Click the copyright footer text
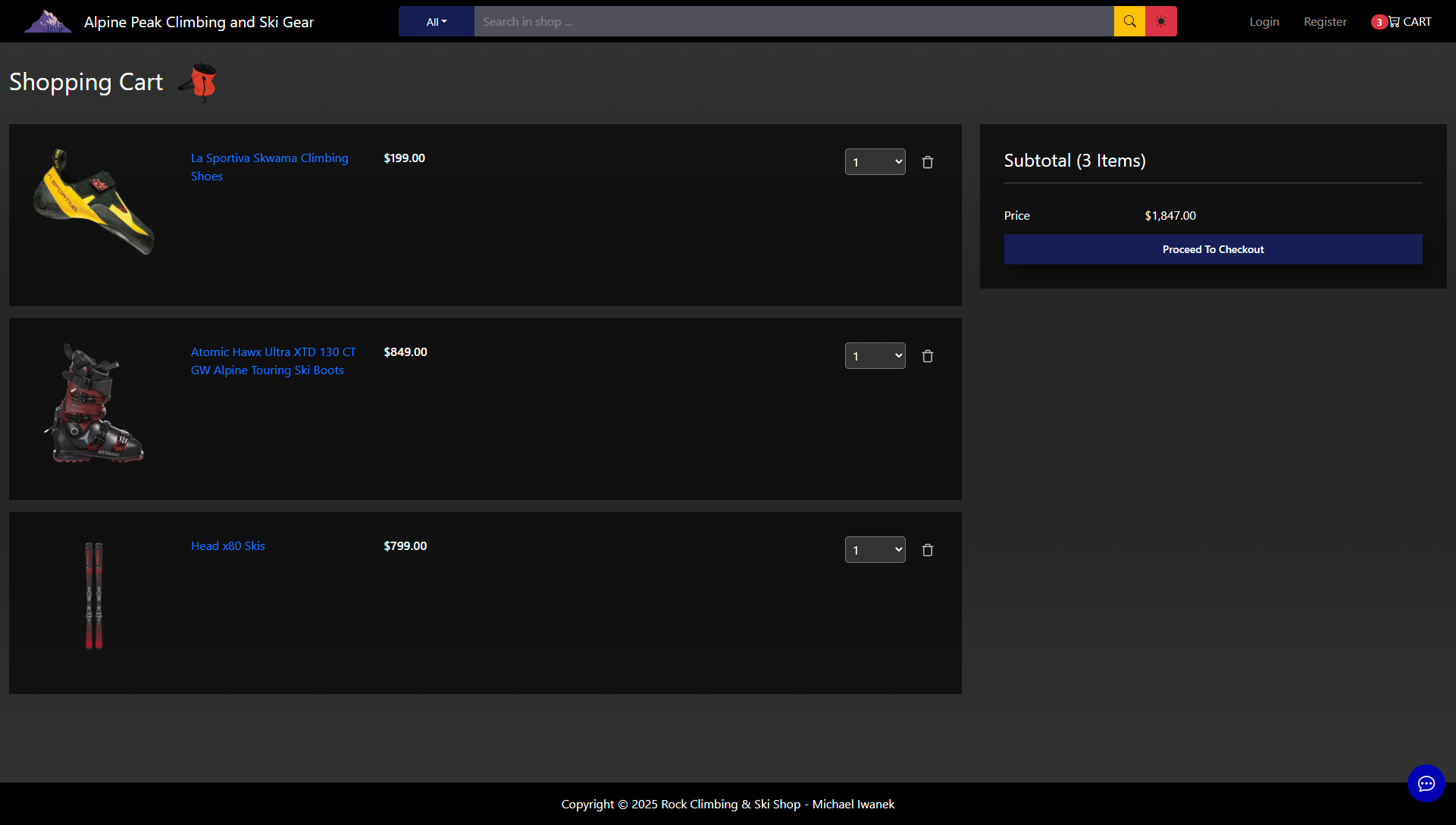This screenshot has width=1456, height=825. pos(728,804)
